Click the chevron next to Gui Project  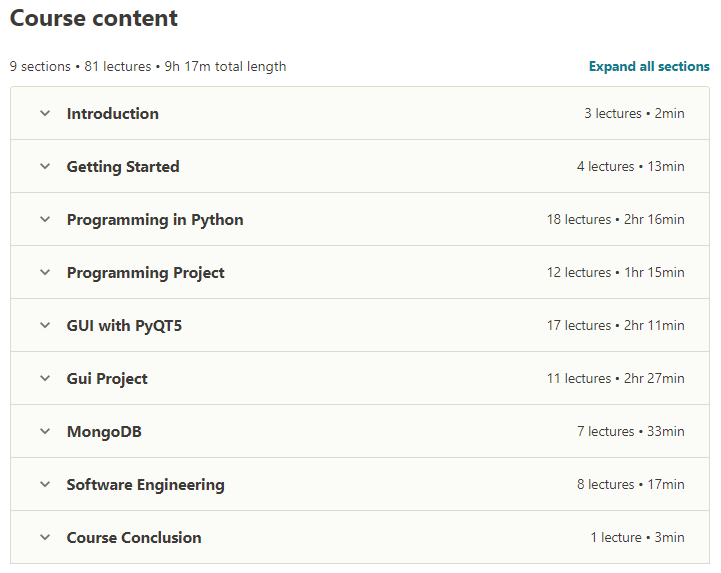click(45, 378)
